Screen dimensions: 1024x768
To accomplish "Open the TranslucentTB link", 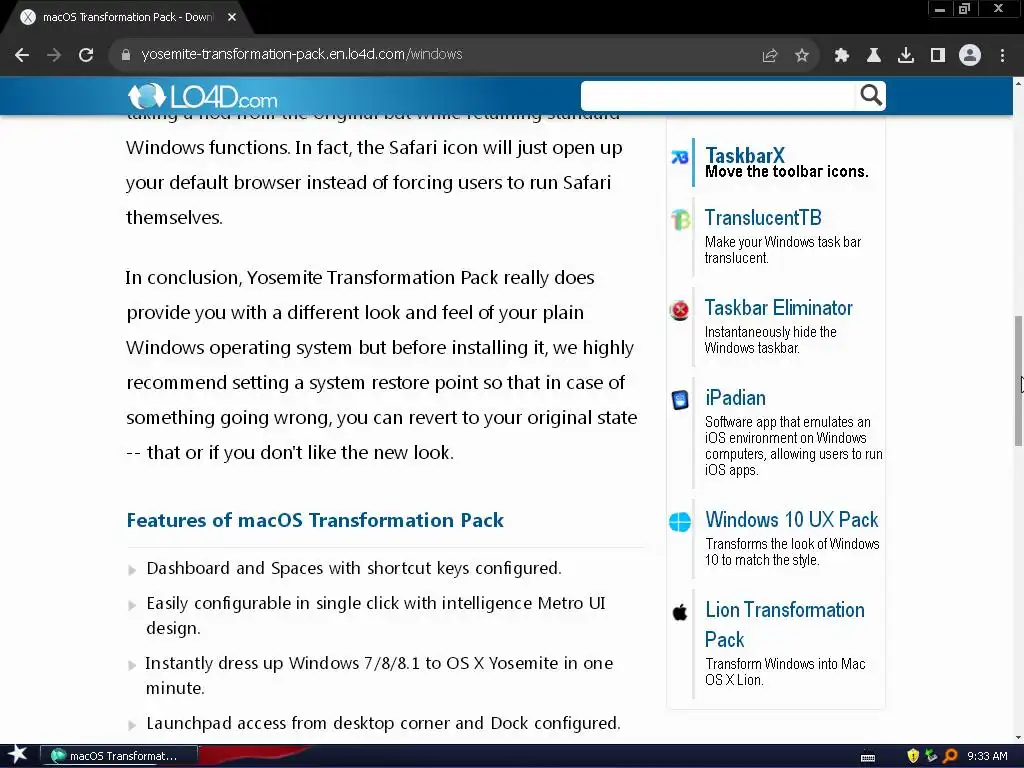I will (763, 217).
